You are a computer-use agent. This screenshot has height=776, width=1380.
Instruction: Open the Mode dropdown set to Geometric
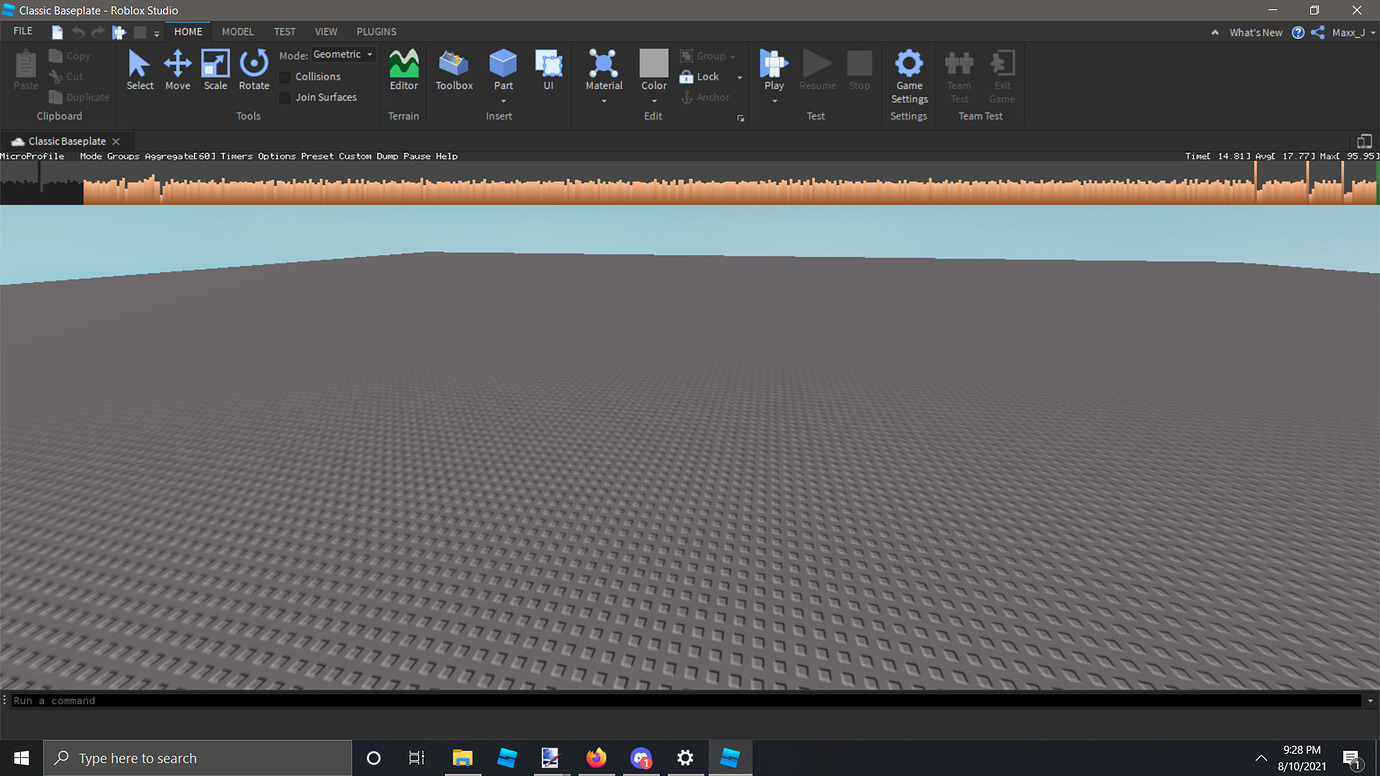pos(343,54)
